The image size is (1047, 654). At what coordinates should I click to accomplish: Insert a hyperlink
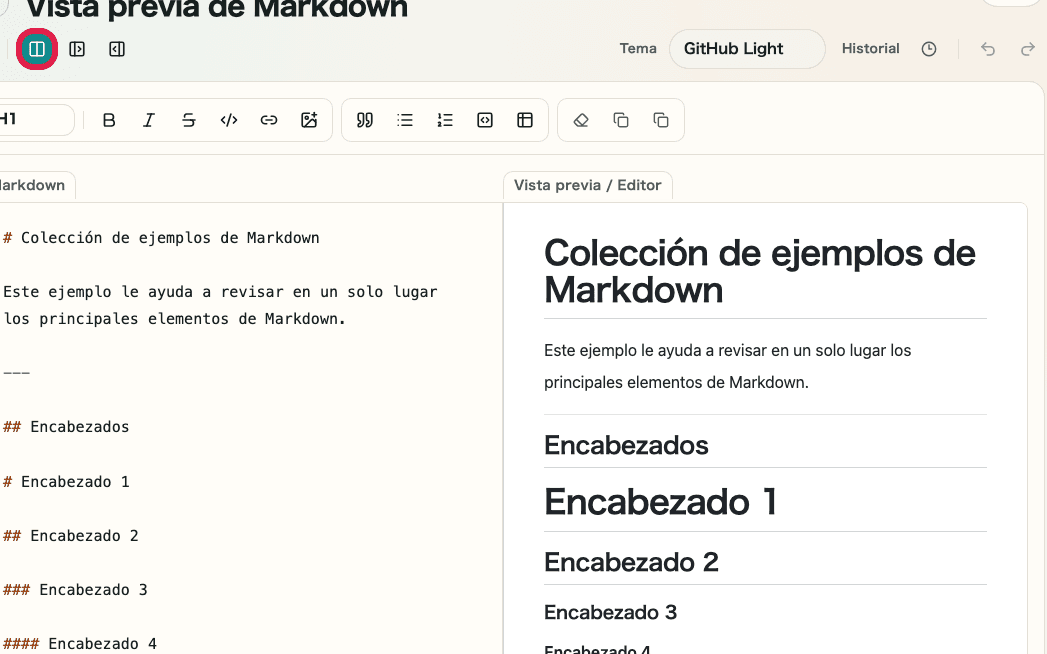[x=268, y=120]
